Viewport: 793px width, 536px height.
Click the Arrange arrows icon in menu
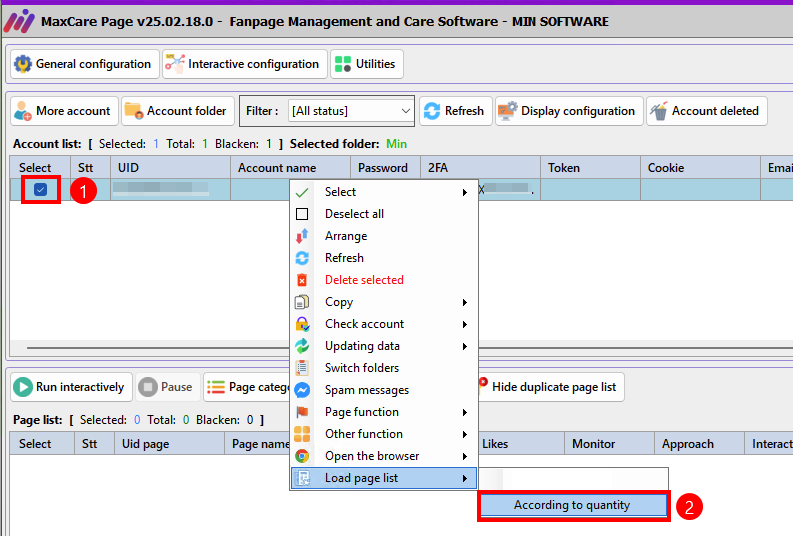(302, 236)
